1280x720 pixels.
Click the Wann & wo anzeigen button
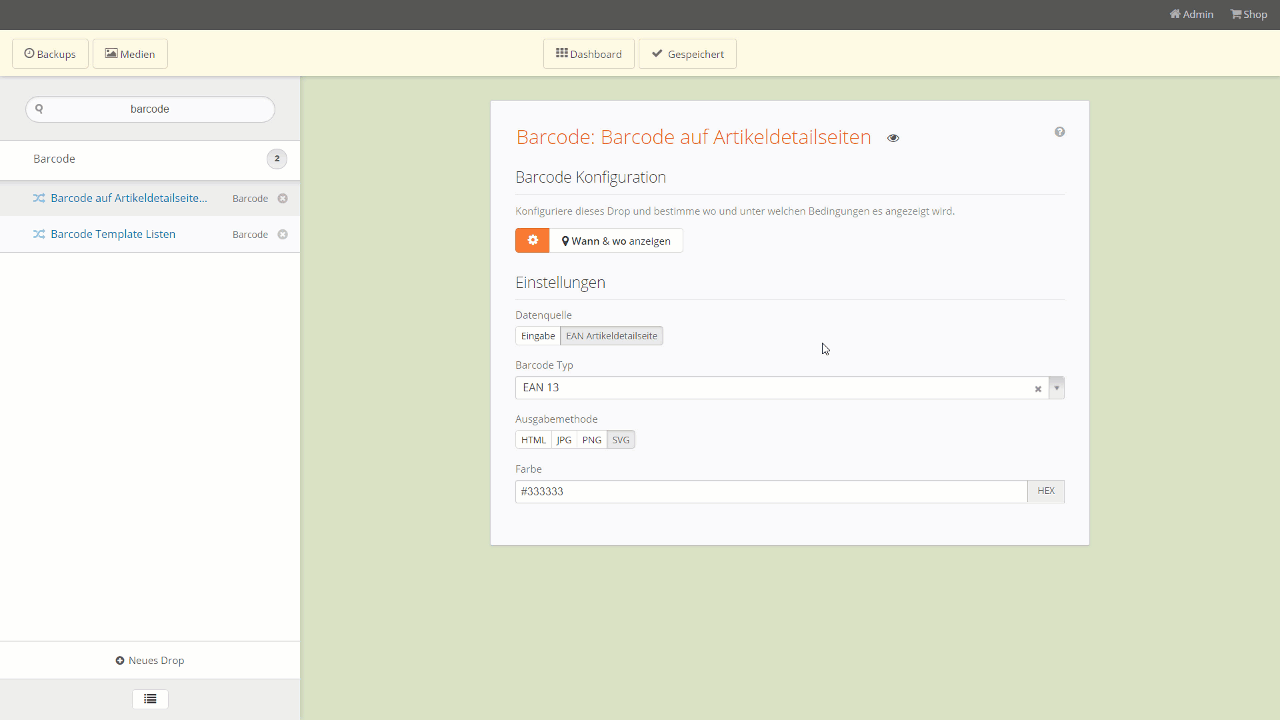[x=616, y=241]
